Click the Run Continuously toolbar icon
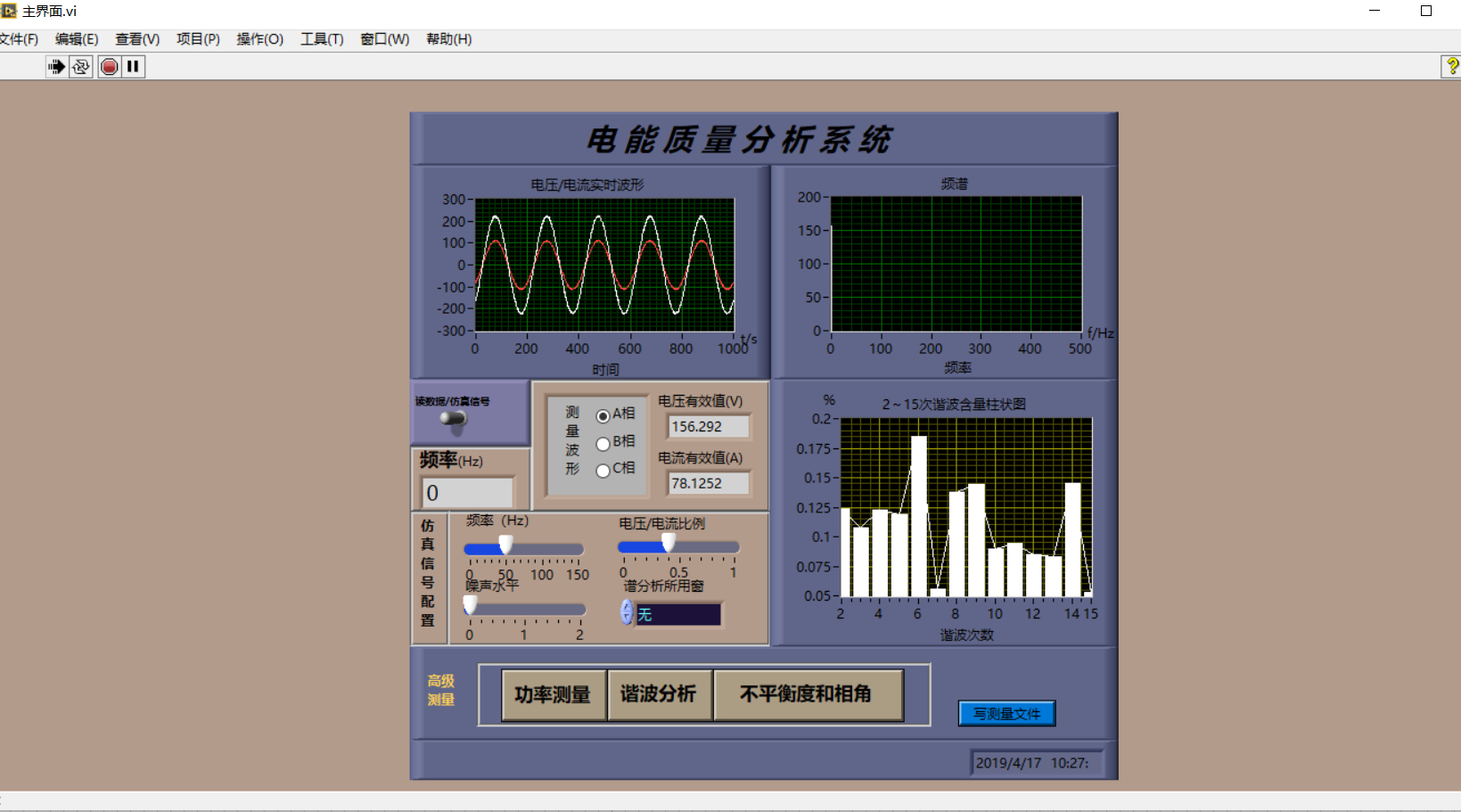Viewport: 1461px width, 812px height. pos(81,67)
